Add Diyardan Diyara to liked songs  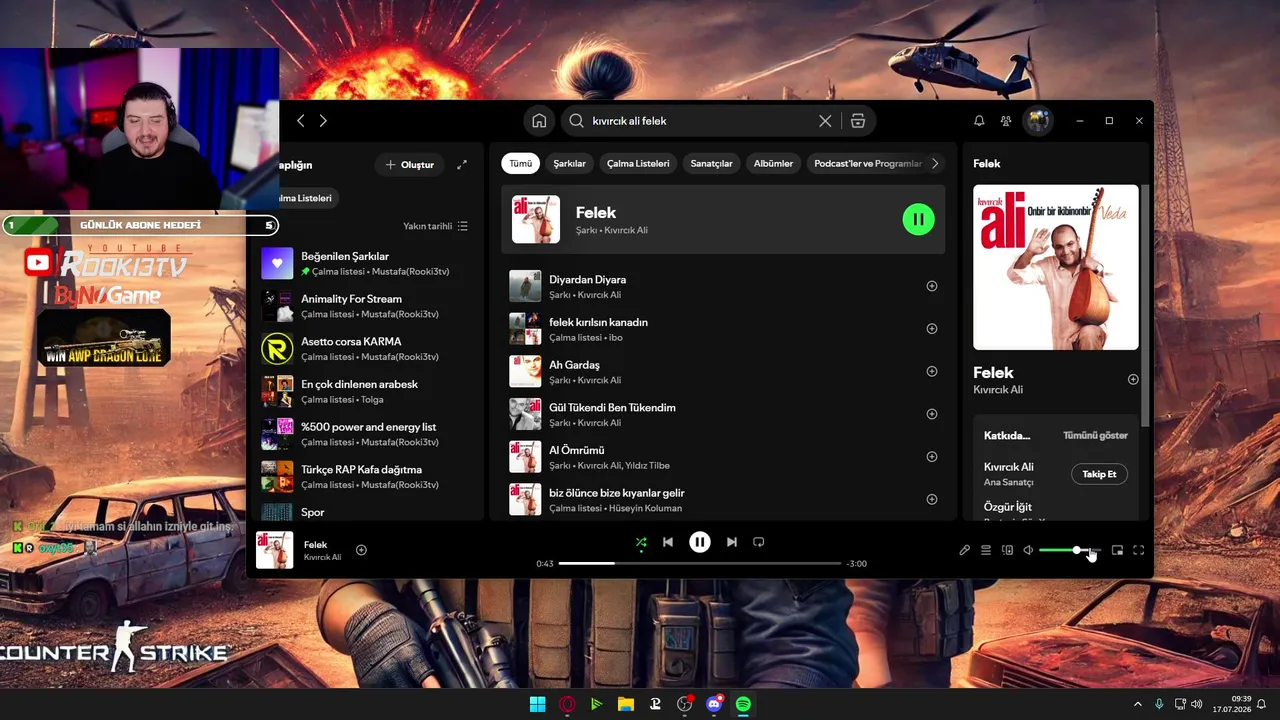tap(932, 286)
